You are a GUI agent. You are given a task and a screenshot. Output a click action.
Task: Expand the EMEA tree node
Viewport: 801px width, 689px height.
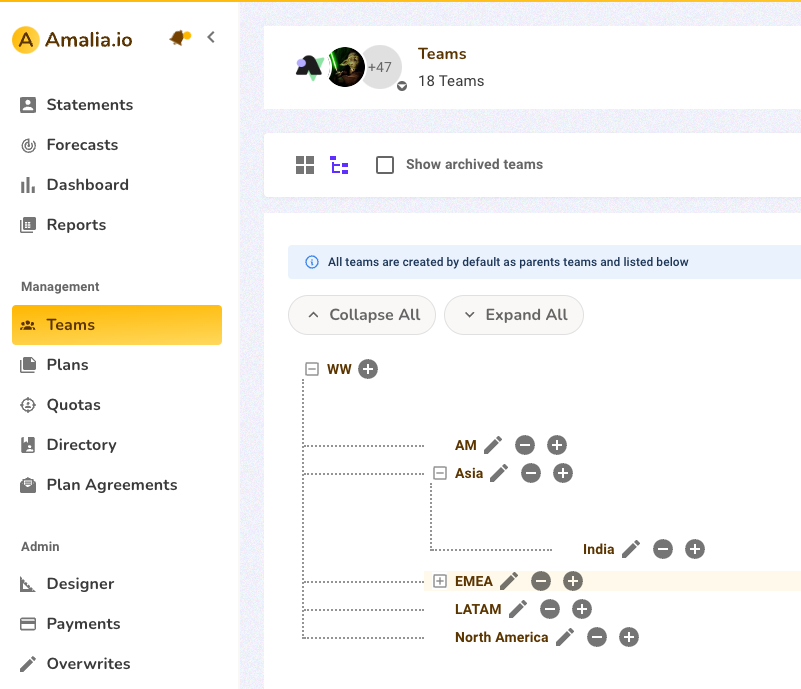[x=440, y=581]
